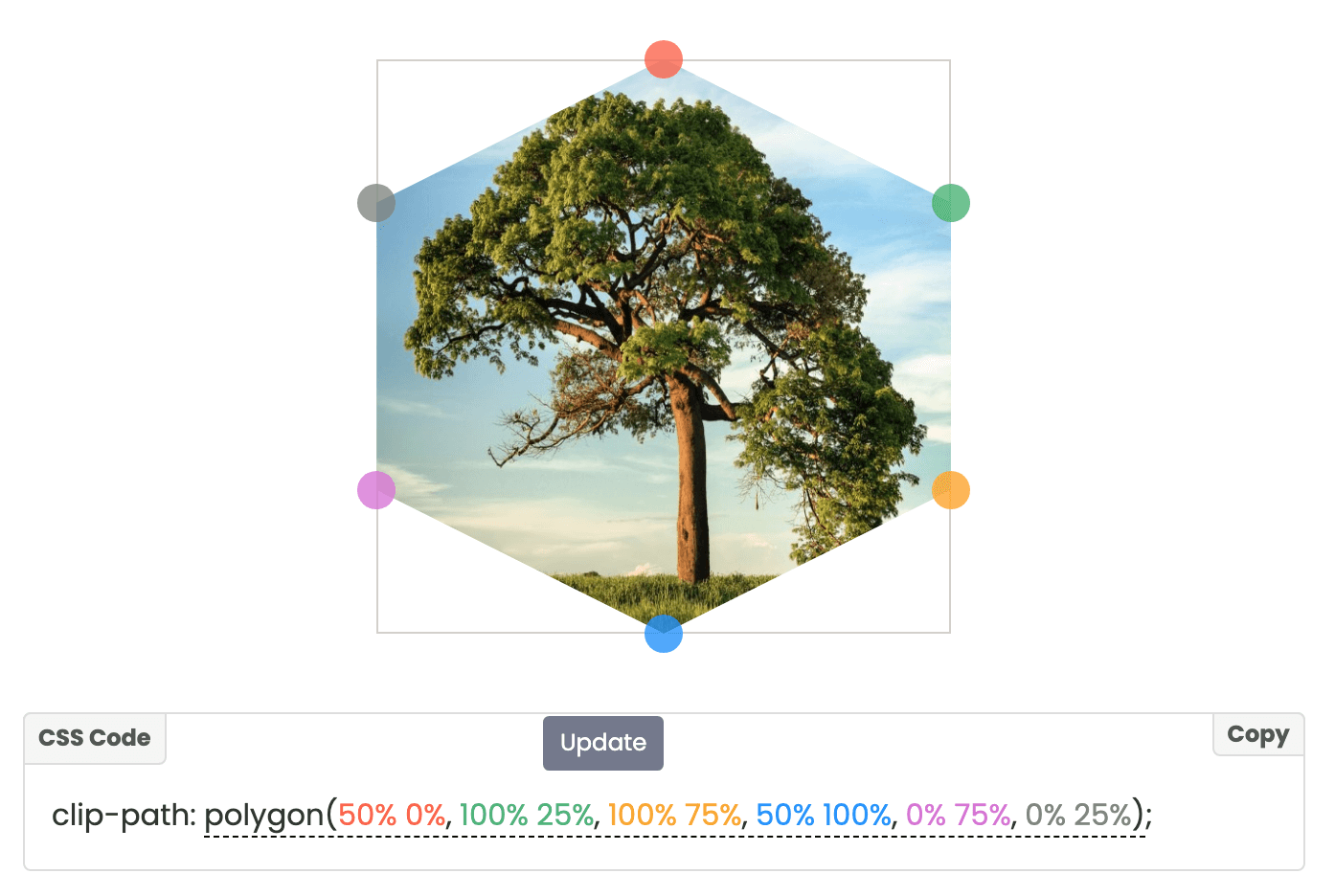Select the blue bottom vertex handle
Screen dimensions: 1335x896
[x=664, y=634]
